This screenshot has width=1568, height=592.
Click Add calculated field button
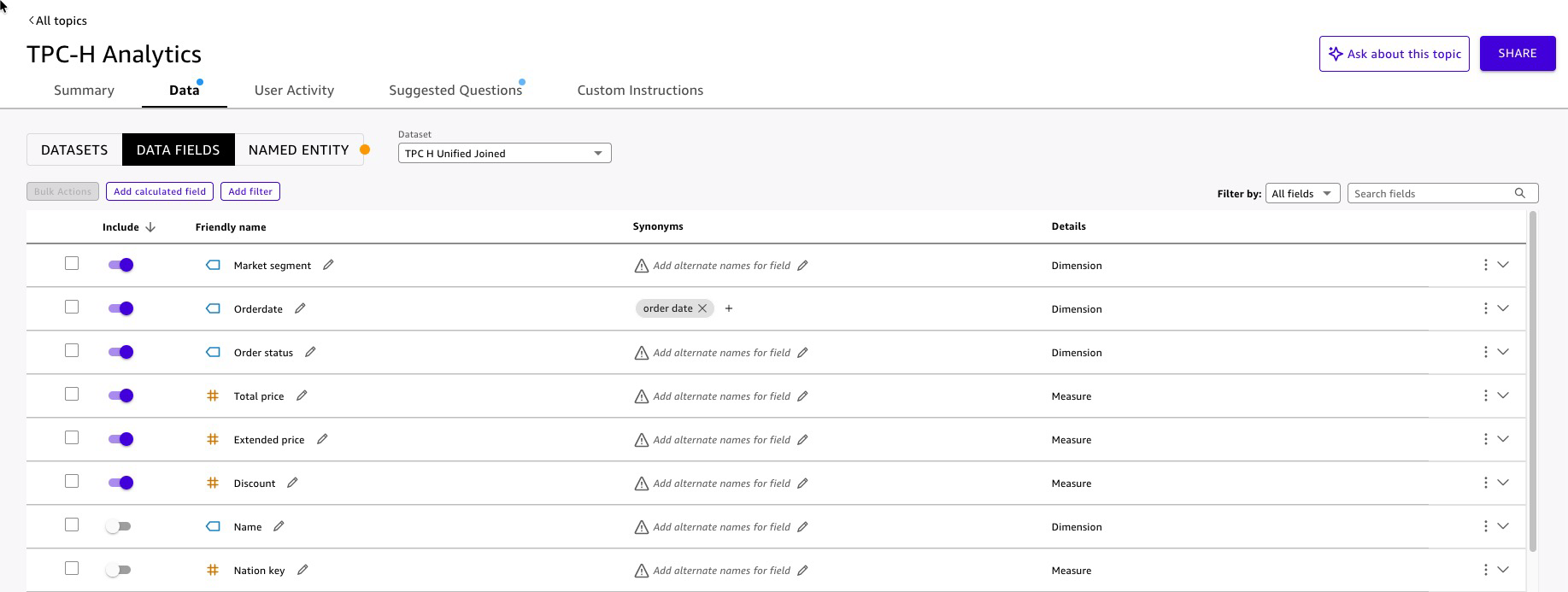coord(160,191)
